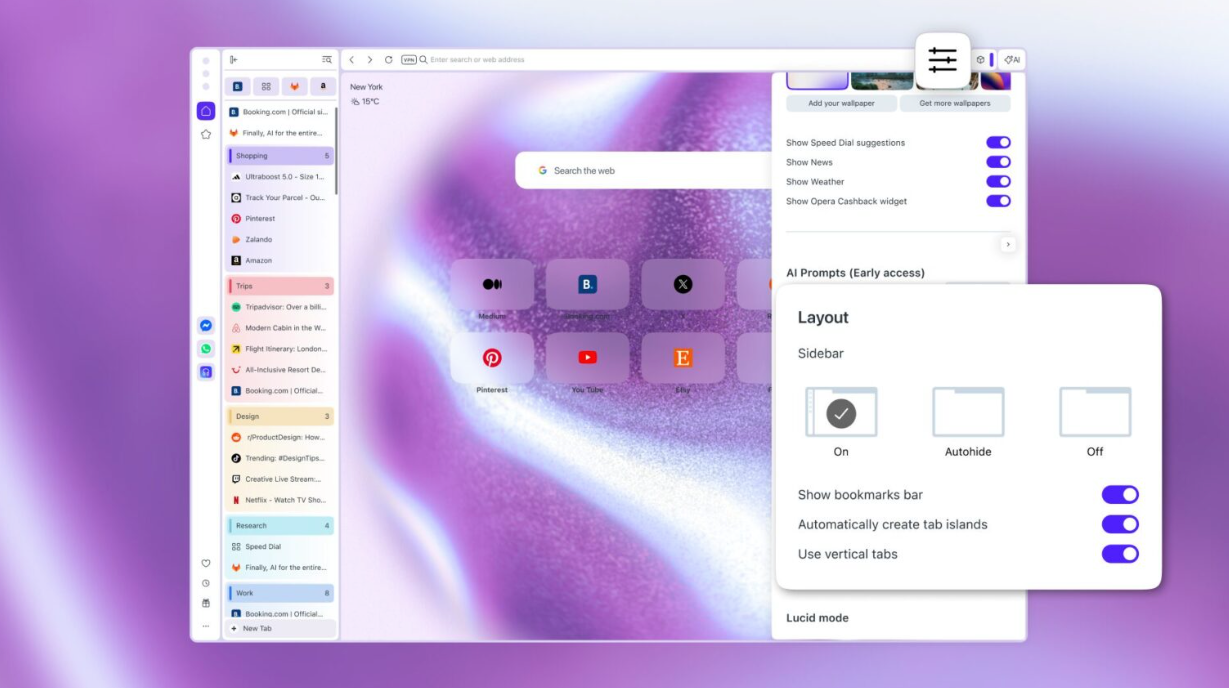The width and height of the screenshot is (1229, 688).
Task: Open Pinboards heart icon in sidebar
Action: coord(206,563)
